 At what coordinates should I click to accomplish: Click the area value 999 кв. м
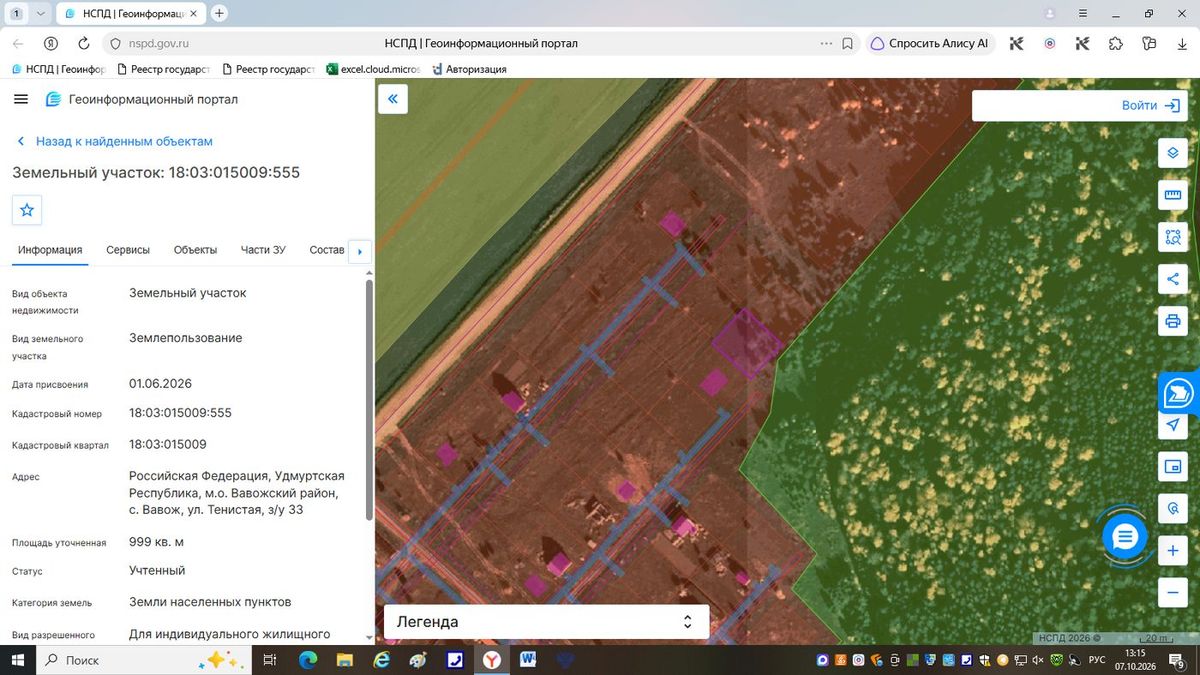(x=156, y=542)
